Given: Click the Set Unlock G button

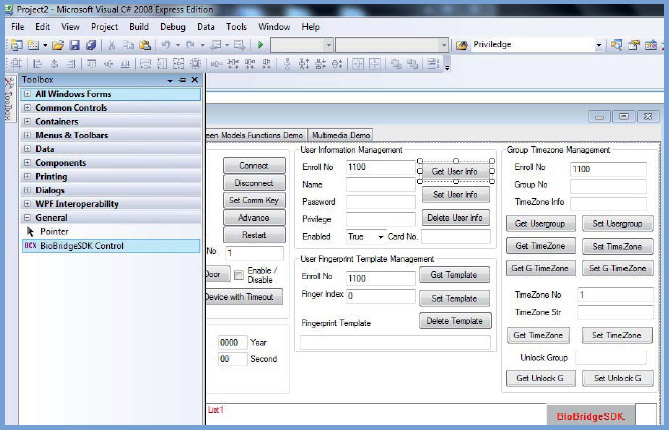Looking at the screenshot, I should pos(617,378).
